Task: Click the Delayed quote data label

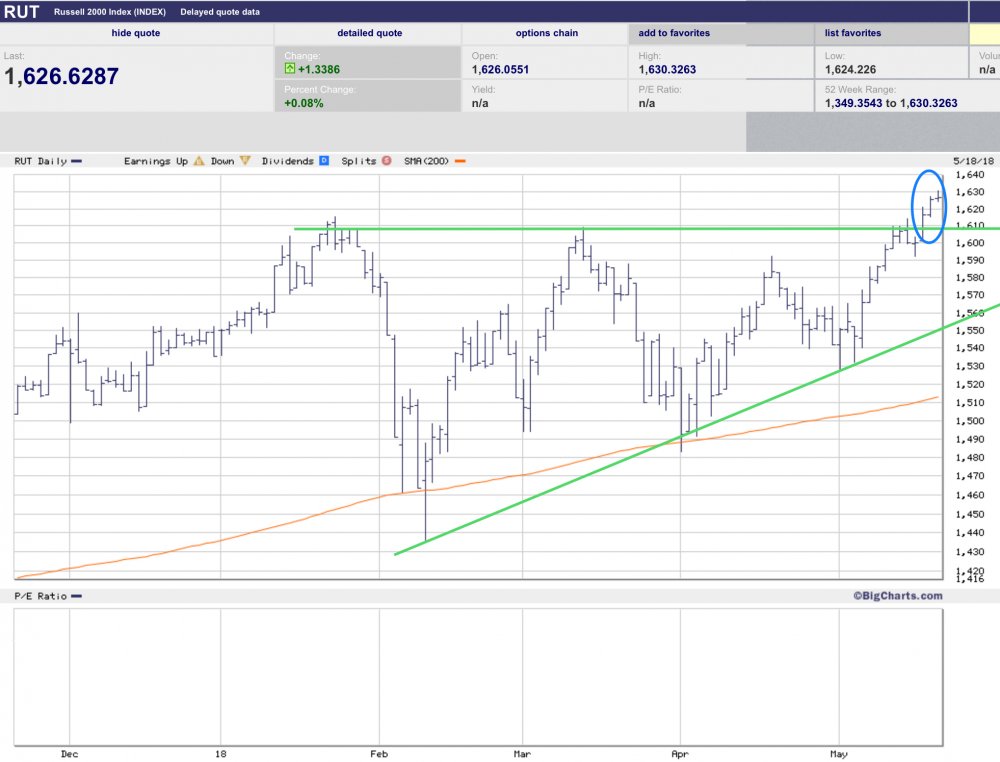Action: click(220, 12)
